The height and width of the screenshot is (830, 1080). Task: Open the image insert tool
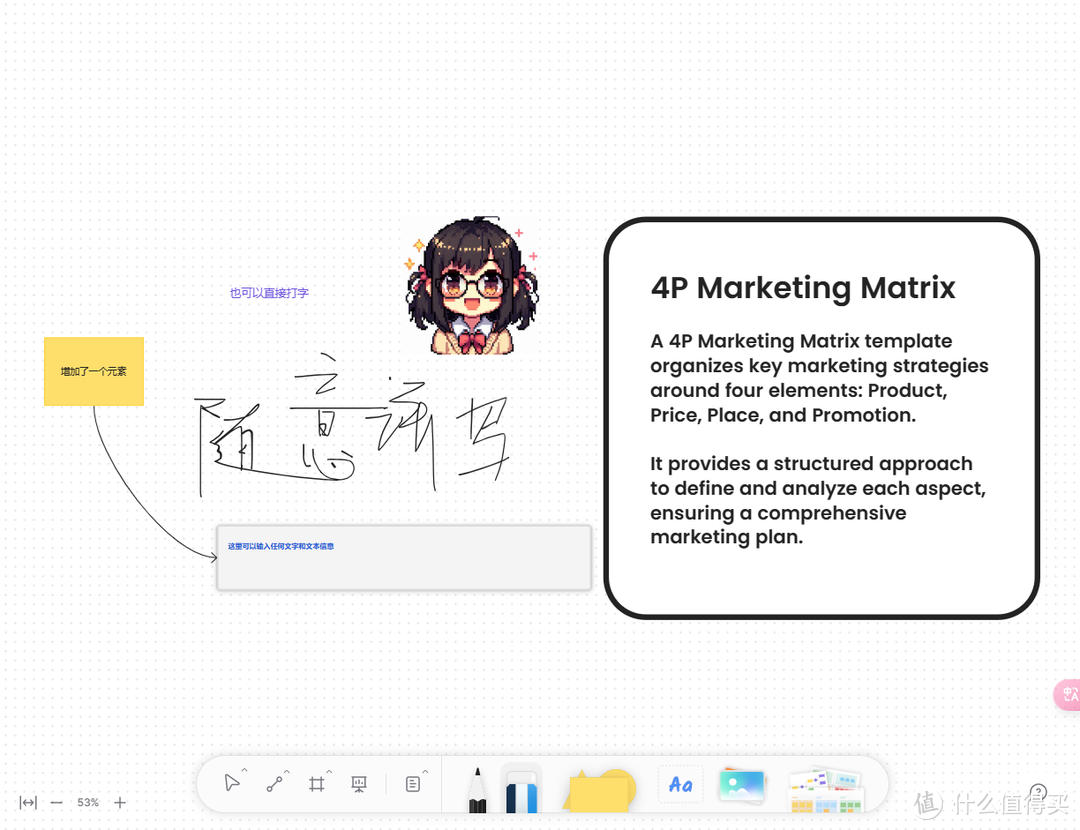click(742, 785)
